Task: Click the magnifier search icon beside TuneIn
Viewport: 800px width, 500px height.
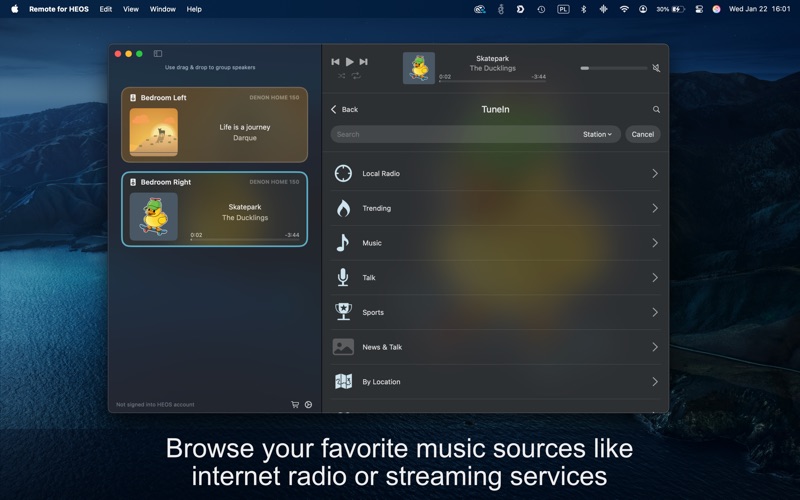Action: click(656, 109)
